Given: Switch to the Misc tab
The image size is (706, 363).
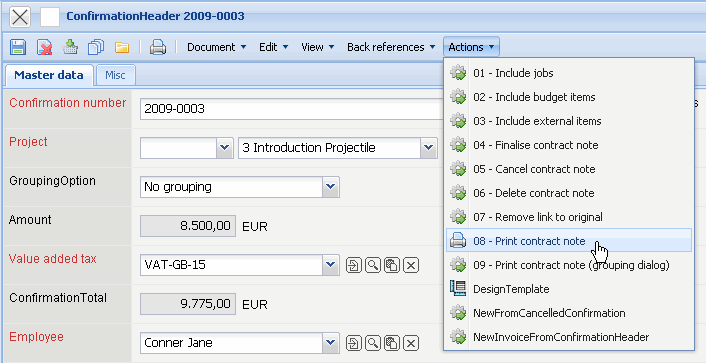Looking at the screenshot, I should [115, 75].
